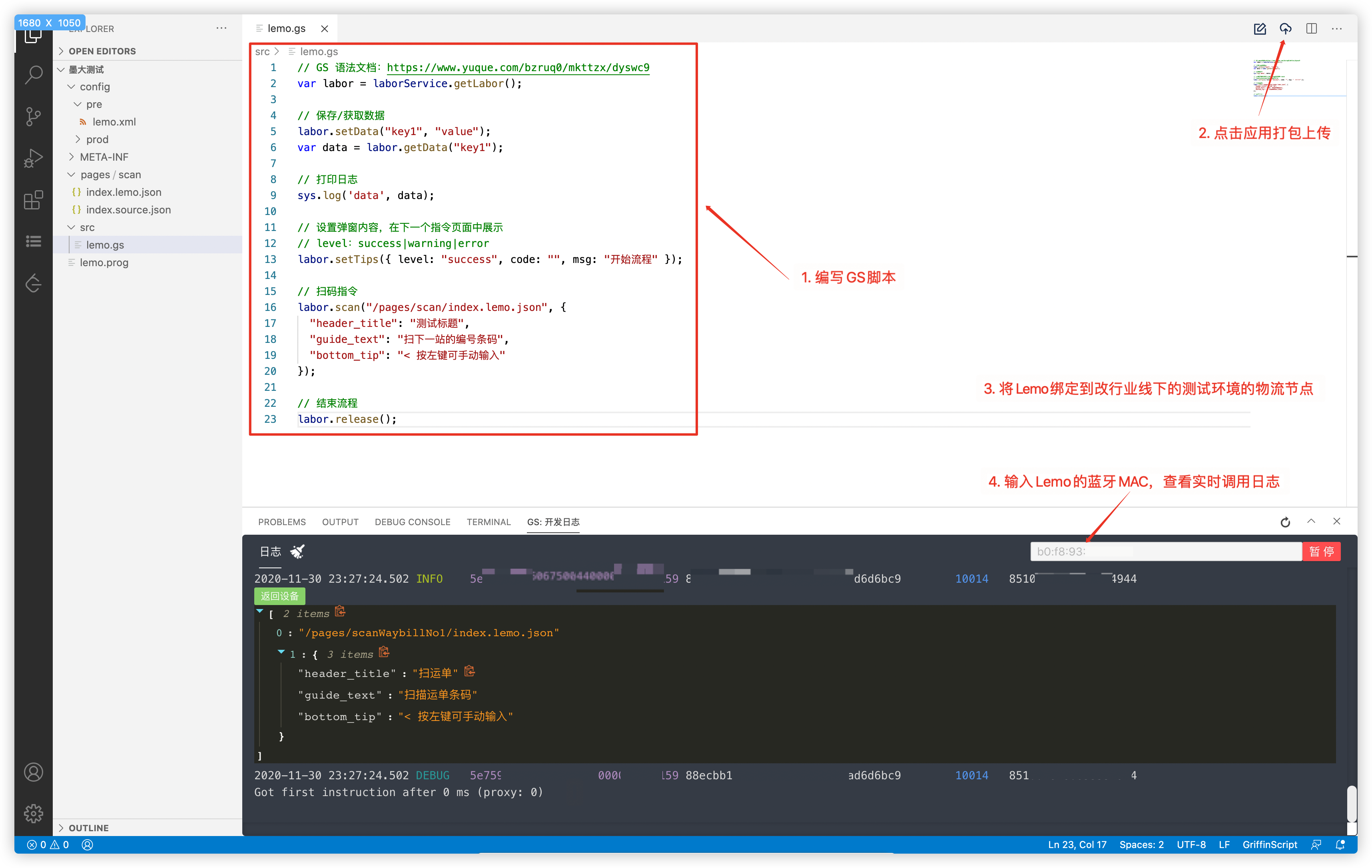Image resolution: width=1372 pixels, height=868 pixels.
Task: Click the refresh icon in panel header
Action: click(1285, 522)
